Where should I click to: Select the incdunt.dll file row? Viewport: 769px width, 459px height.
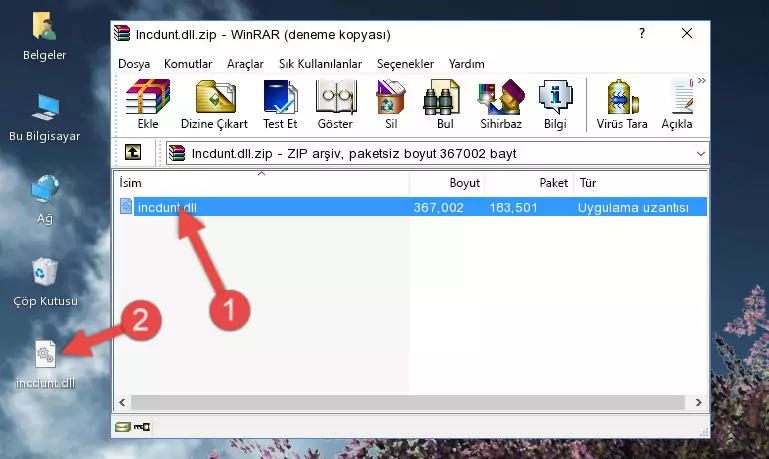[411, 207]
